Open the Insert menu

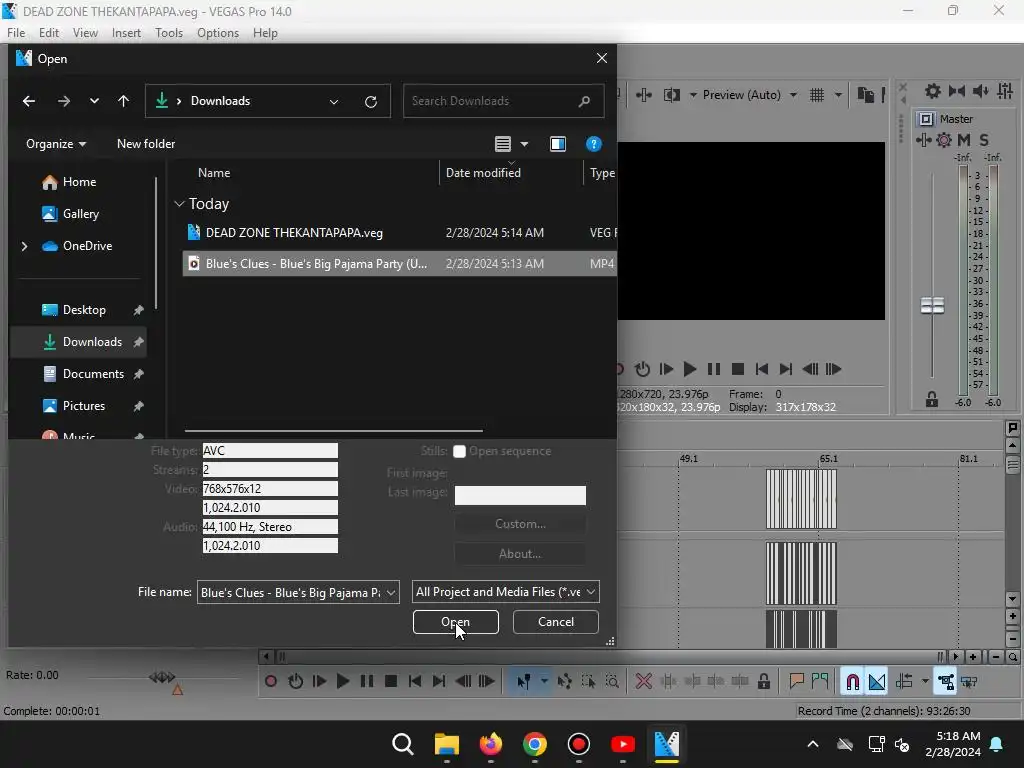tap(126, 33)
